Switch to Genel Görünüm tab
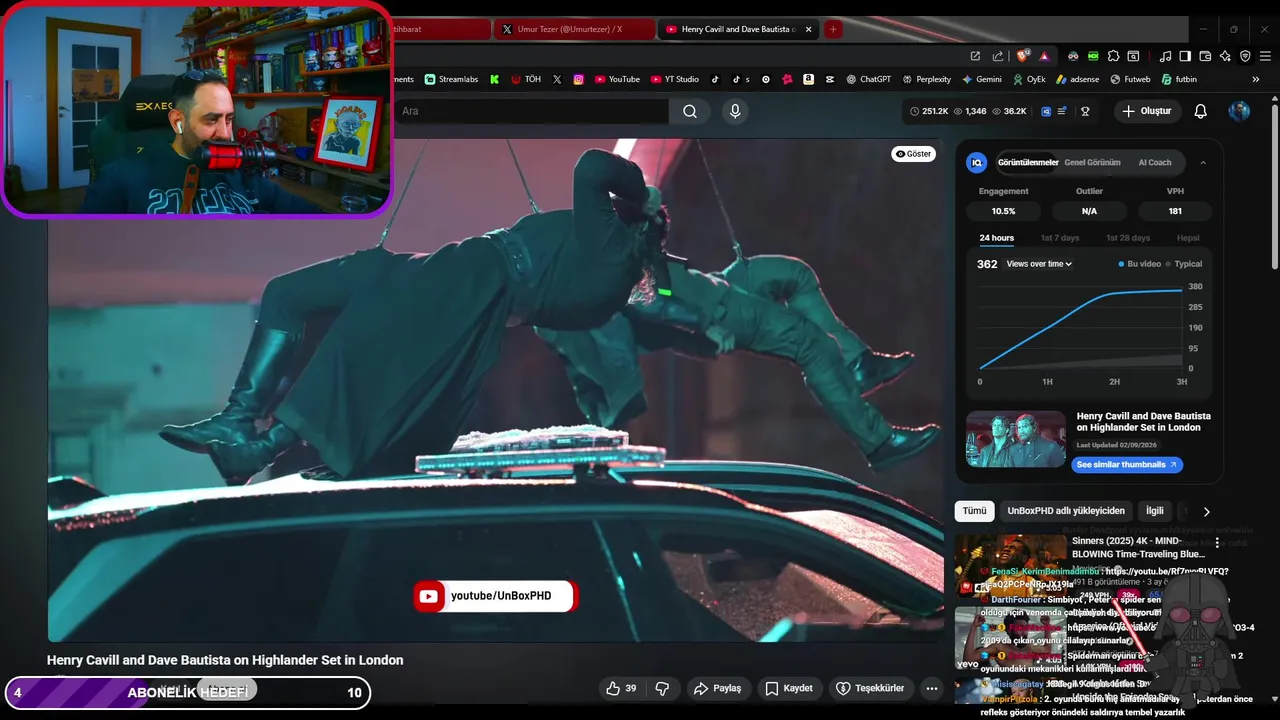The width and height of the screenshot is (1280, 720). 1092,162
